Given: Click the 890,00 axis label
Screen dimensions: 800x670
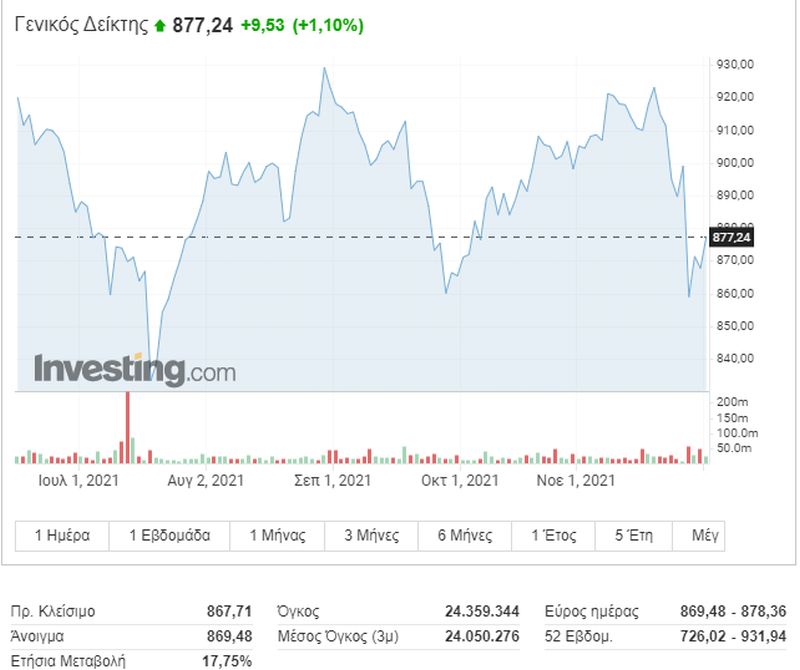Looking at the screenshot, I should point(735,195).
